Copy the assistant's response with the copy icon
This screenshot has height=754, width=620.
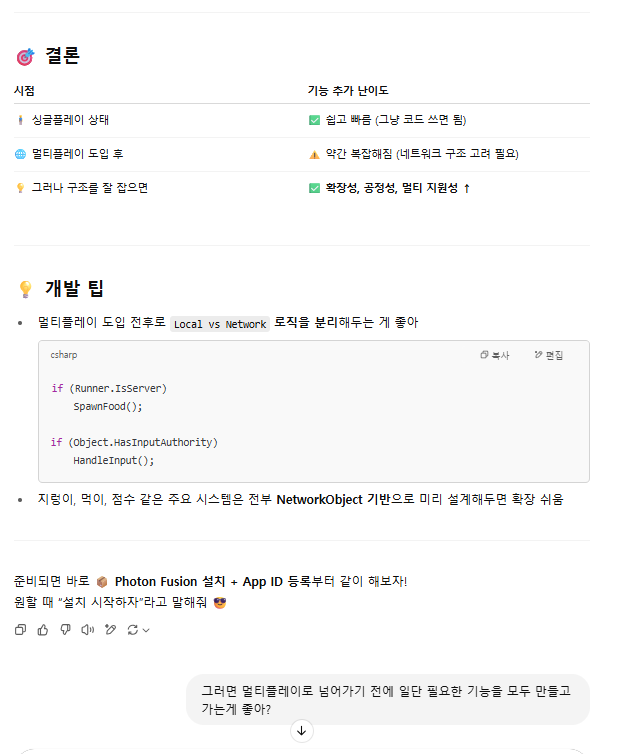pyautogui.click(x=20, y=629)
